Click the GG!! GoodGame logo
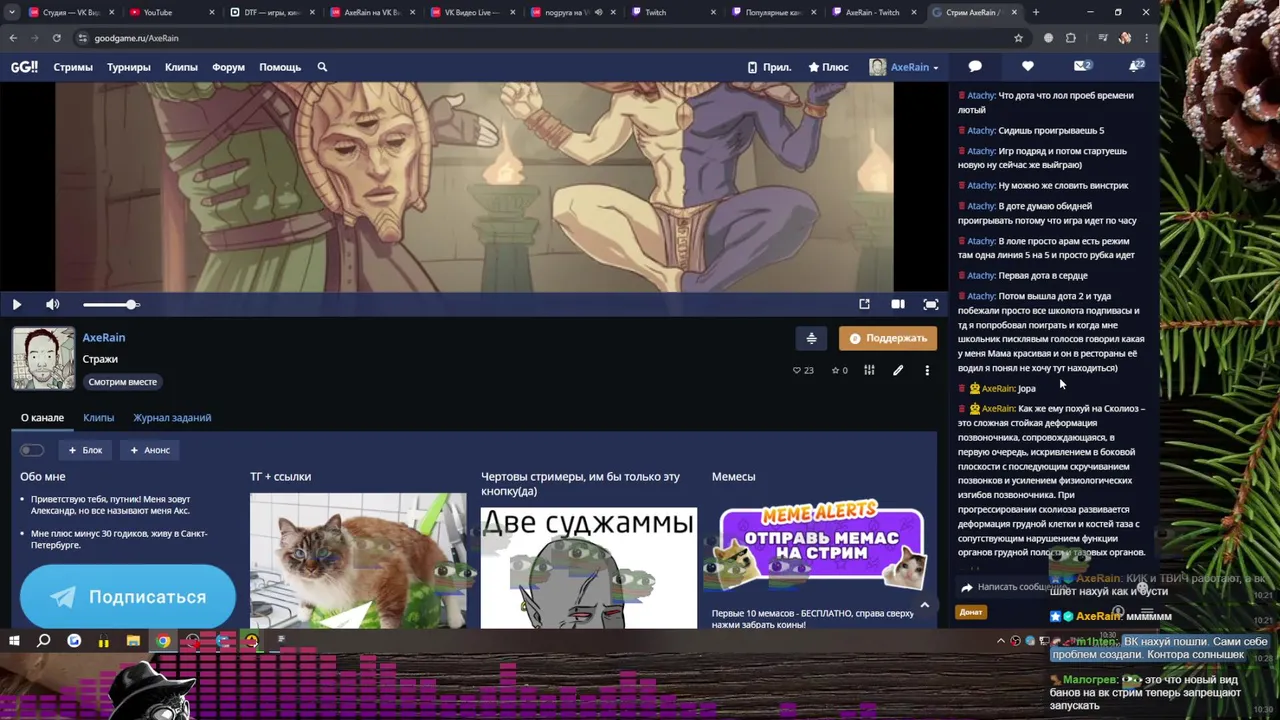1280x720 pixels. (x=24, y=67)
